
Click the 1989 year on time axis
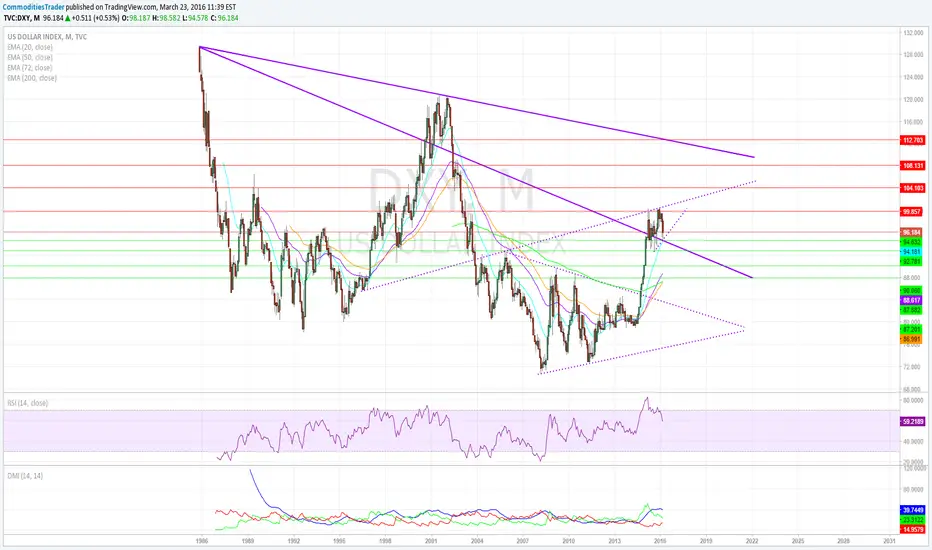(x=247, y=541)
